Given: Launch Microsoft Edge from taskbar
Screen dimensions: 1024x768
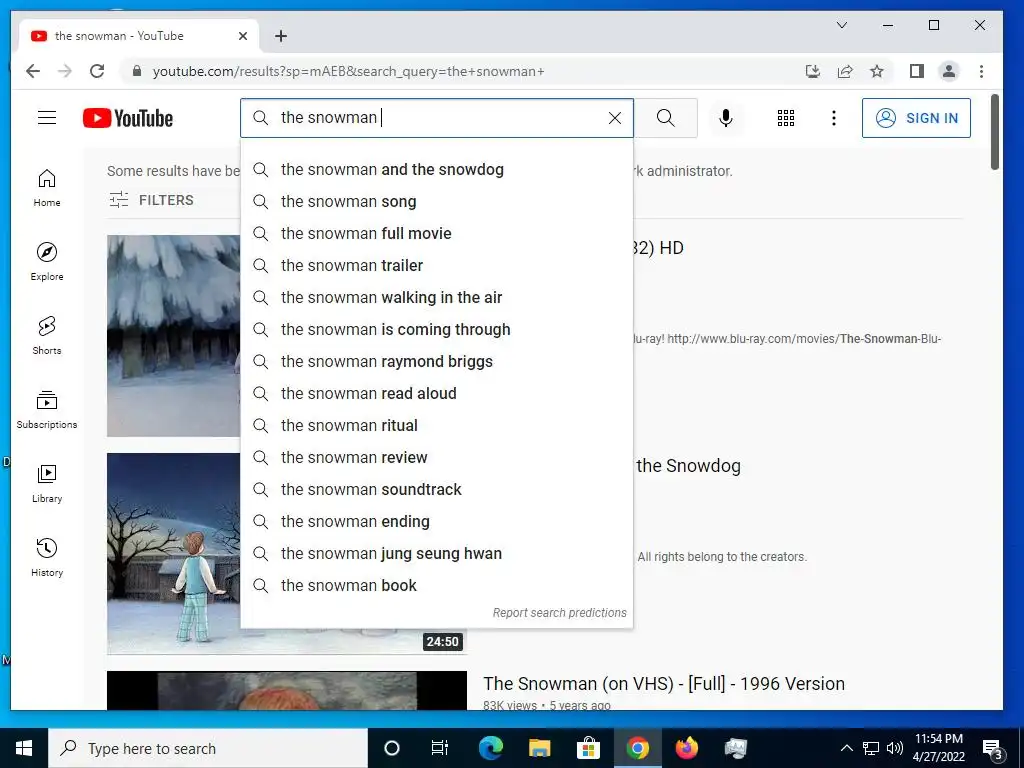Looking at the screenshot, I should (x=490, y=748).
